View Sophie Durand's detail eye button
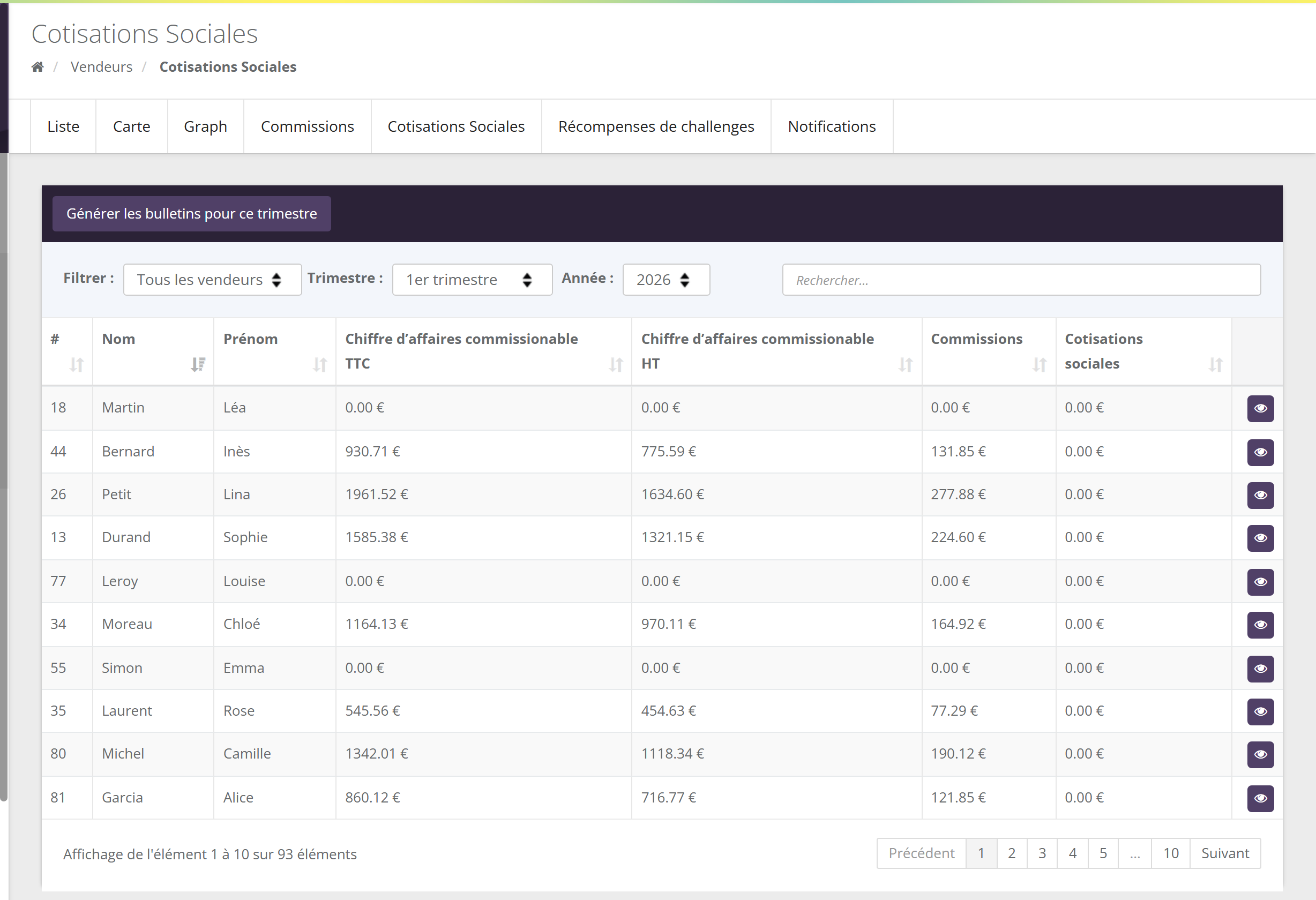The height and width of the screenshot is (900, 1316). pos(1260,538)
